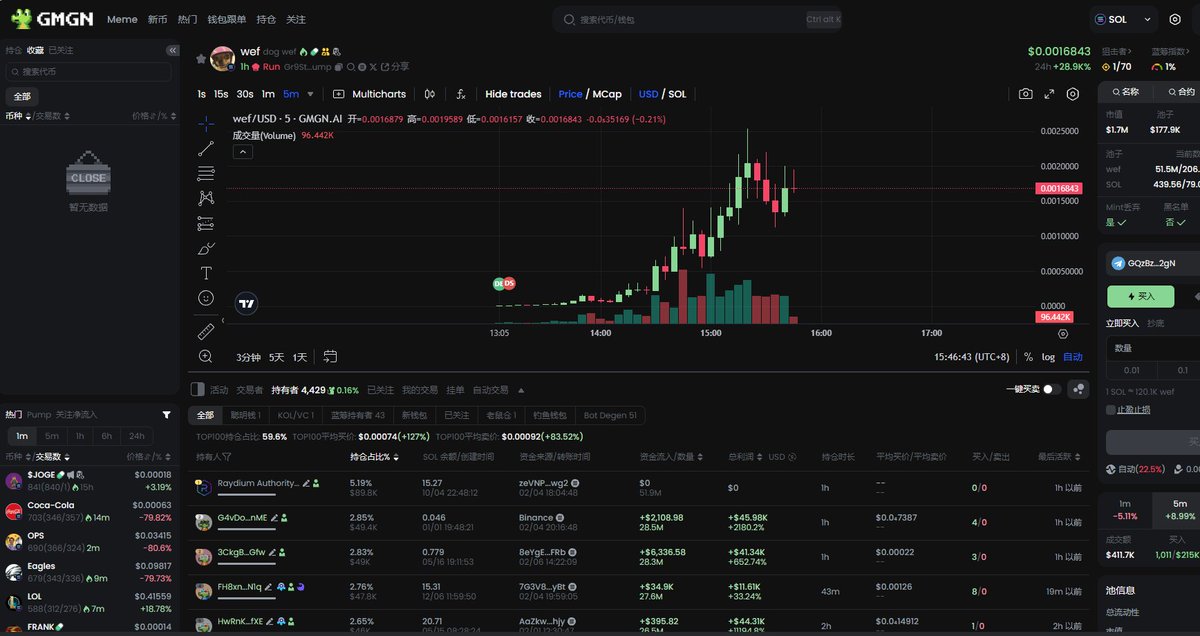Screen dimensions: 1200x636
Task: Toggle percent scale on chart
Action: pos(1028,357)
